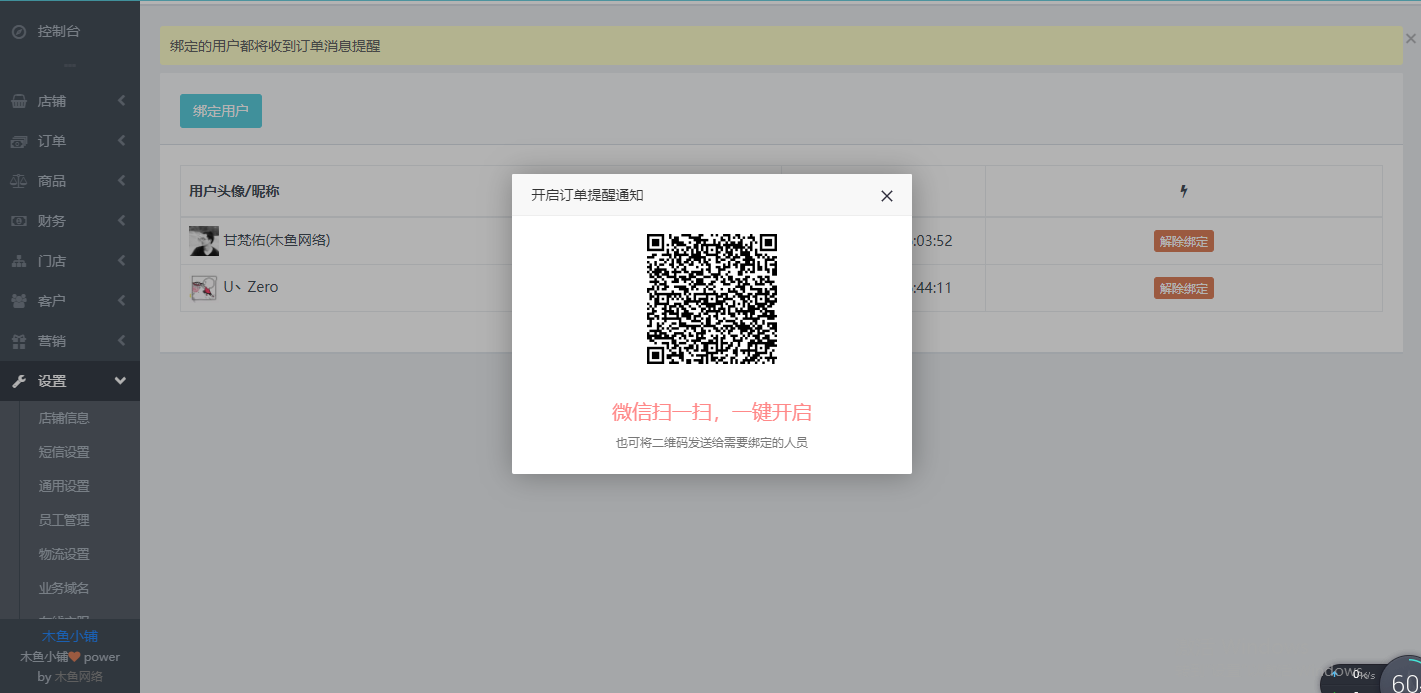The height and width of the screenshot is (693, 1421).
Task: Dismiss the yellow notification banner
Action: pos(1410,39)
